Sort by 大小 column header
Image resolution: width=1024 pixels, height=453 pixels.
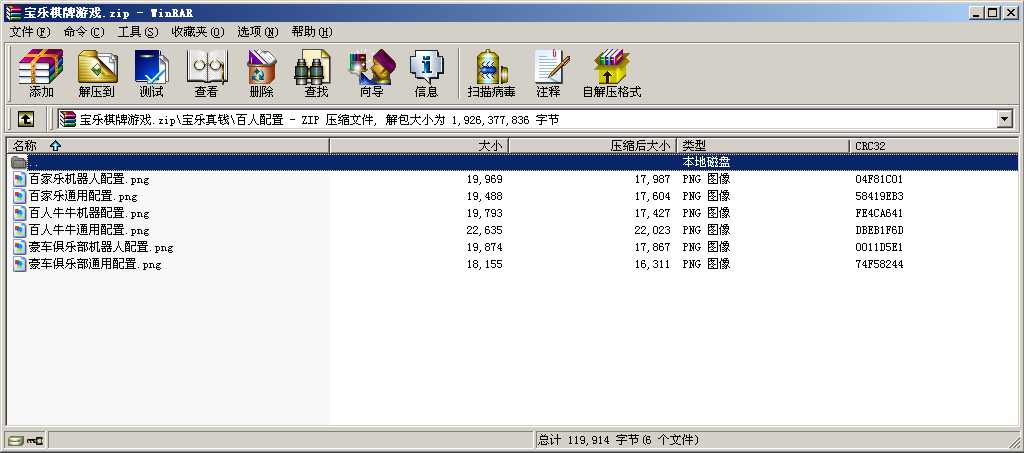pyautogui.click(x=419, y=146)
